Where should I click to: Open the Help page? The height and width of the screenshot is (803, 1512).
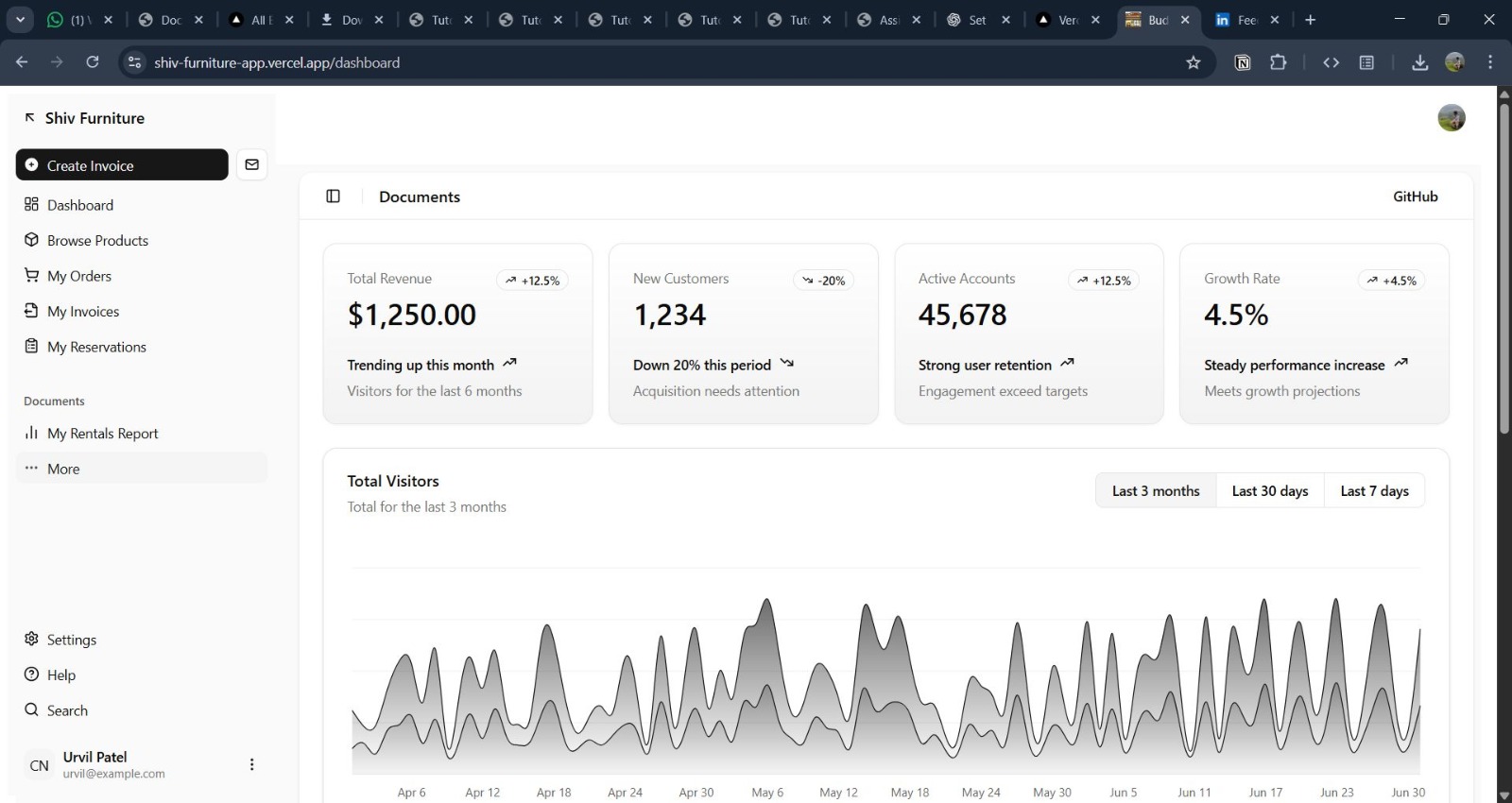[x=61, y=675]
